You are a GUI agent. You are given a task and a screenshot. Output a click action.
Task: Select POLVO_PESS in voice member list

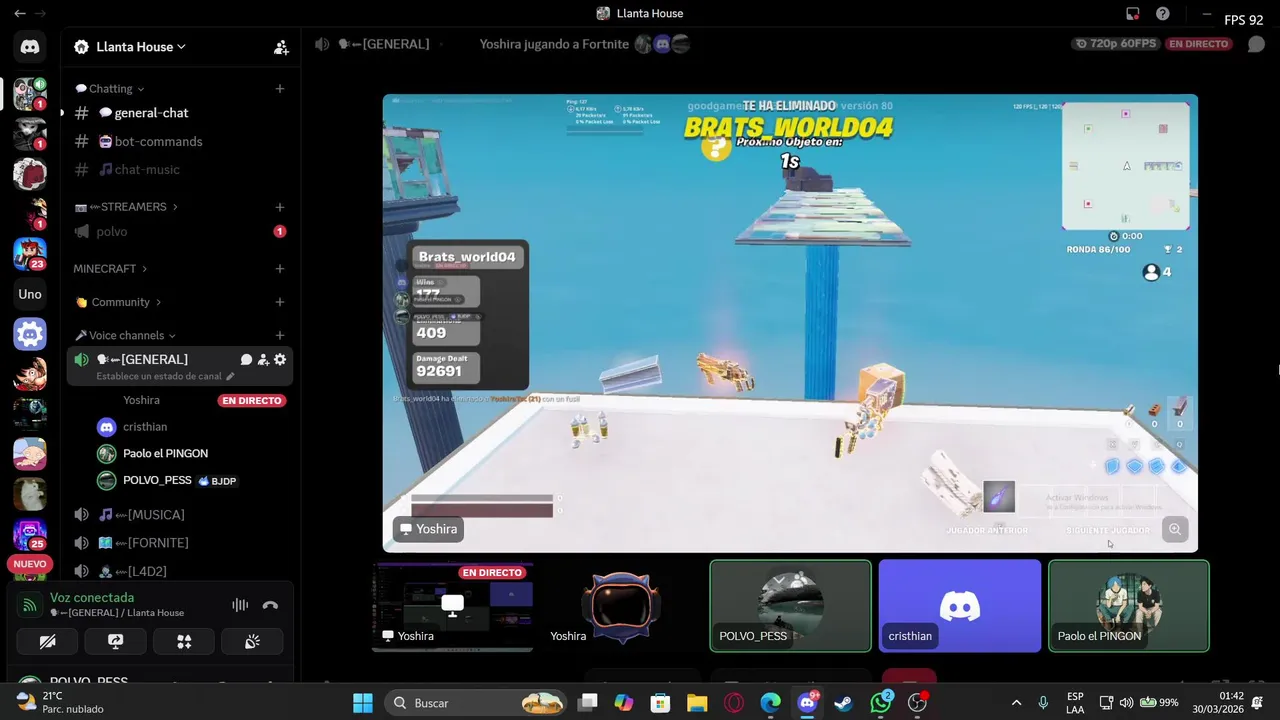tap(190, 481)
